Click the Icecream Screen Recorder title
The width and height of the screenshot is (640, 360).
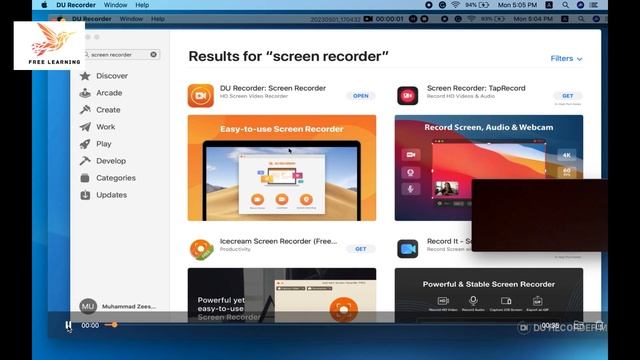pos(278,241)
